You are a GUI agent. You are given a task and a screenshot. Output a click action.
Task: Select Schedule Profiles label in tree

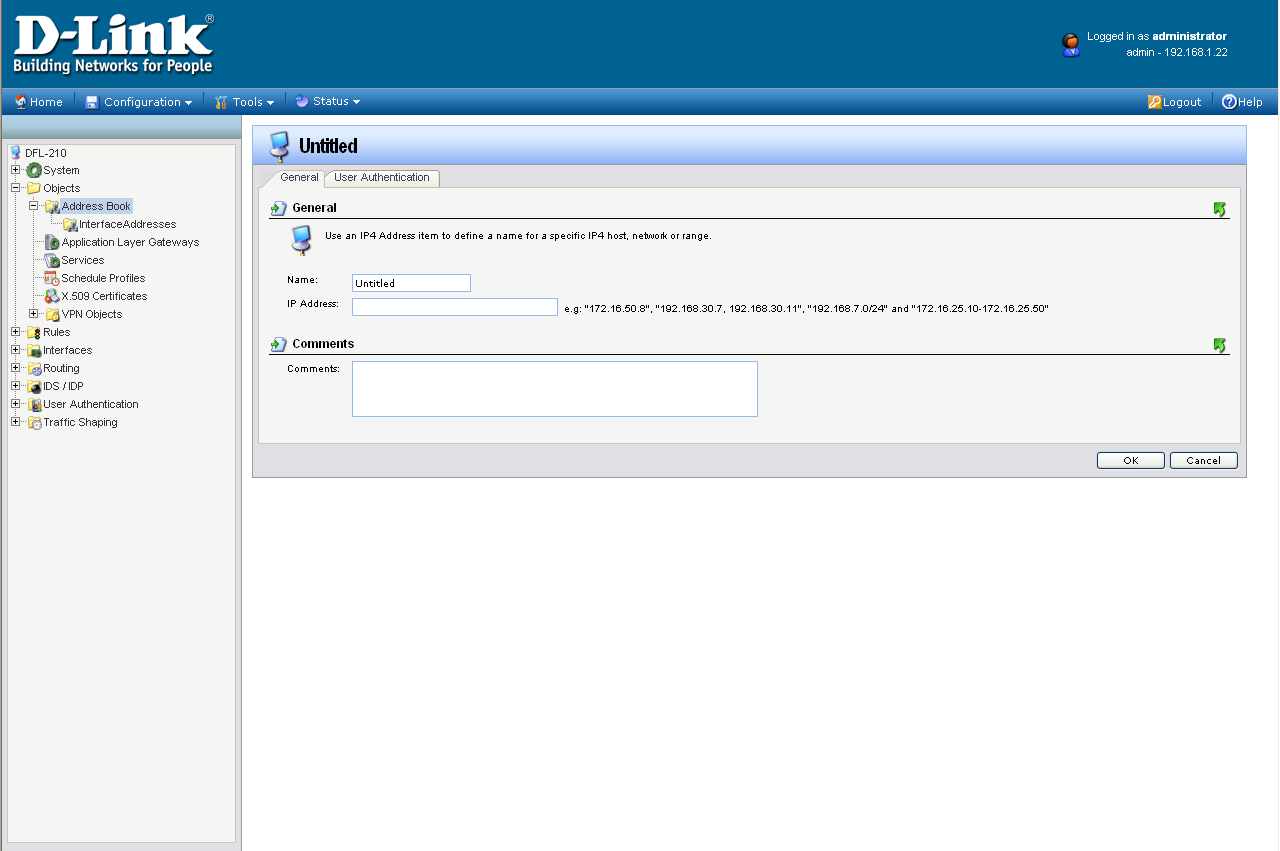103,278
